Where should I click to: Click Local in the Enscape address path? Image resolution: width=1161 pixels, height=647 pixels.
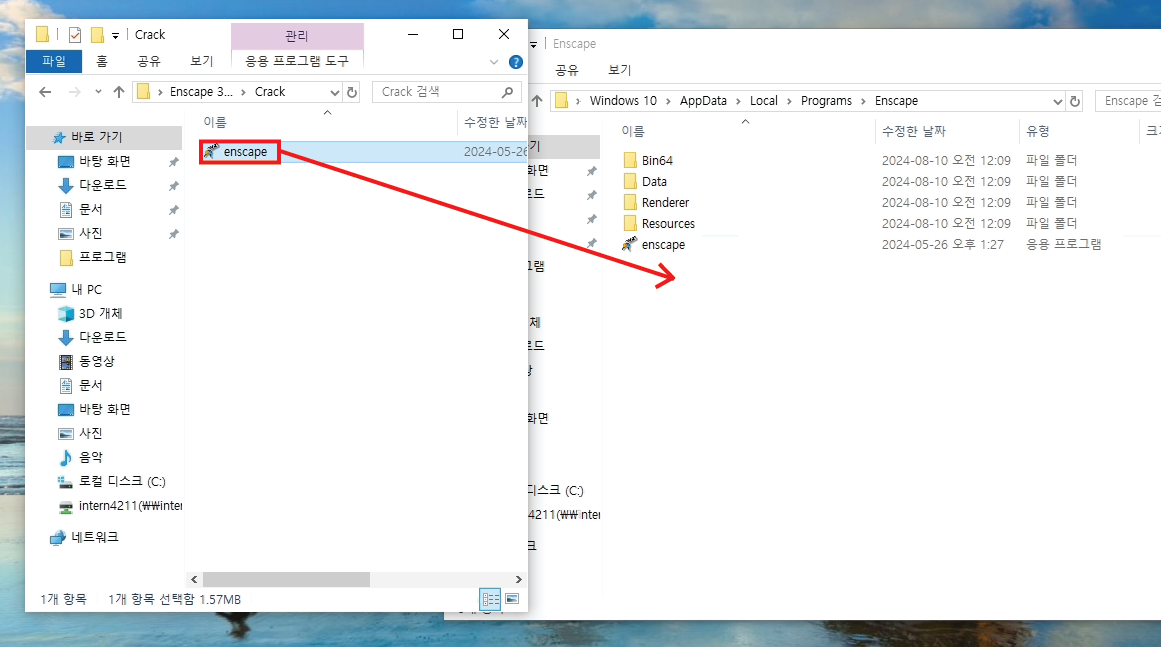click(x=763, y=101)
